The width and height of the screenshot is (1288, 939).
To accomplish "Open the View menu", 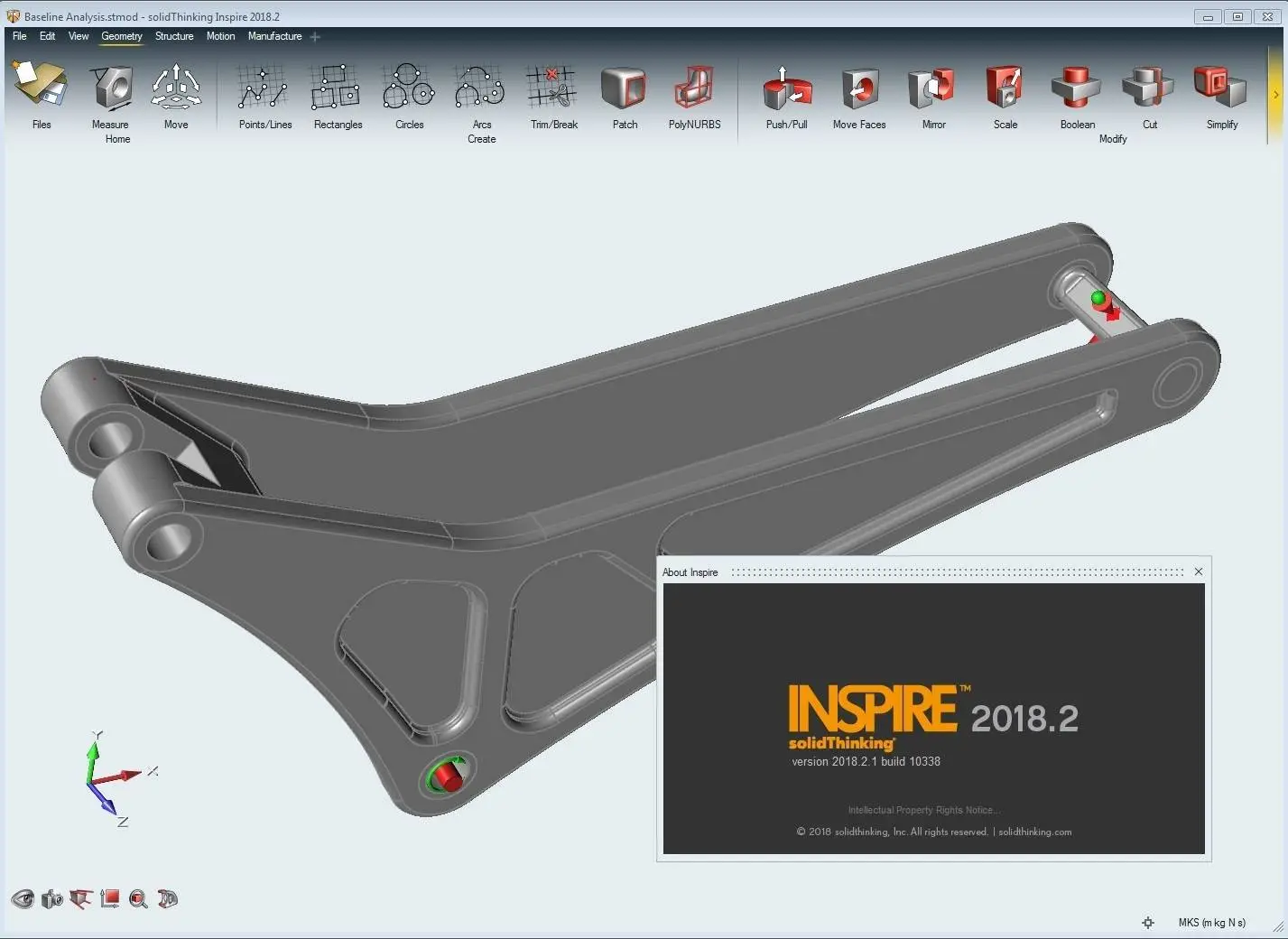I will click(x=79, y=36).
